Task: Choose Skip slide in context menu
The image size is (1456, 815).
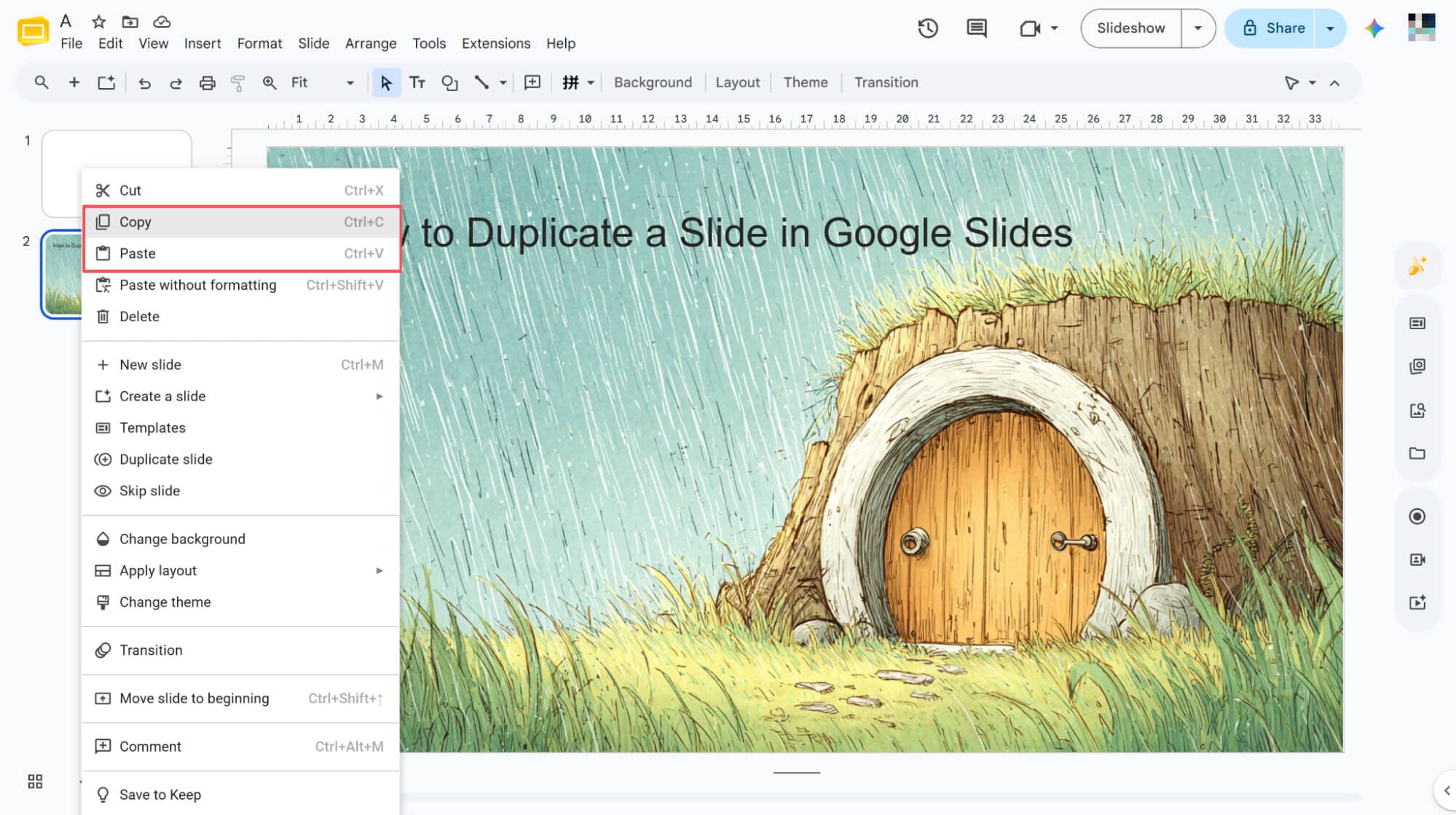Action: [240, 491]
